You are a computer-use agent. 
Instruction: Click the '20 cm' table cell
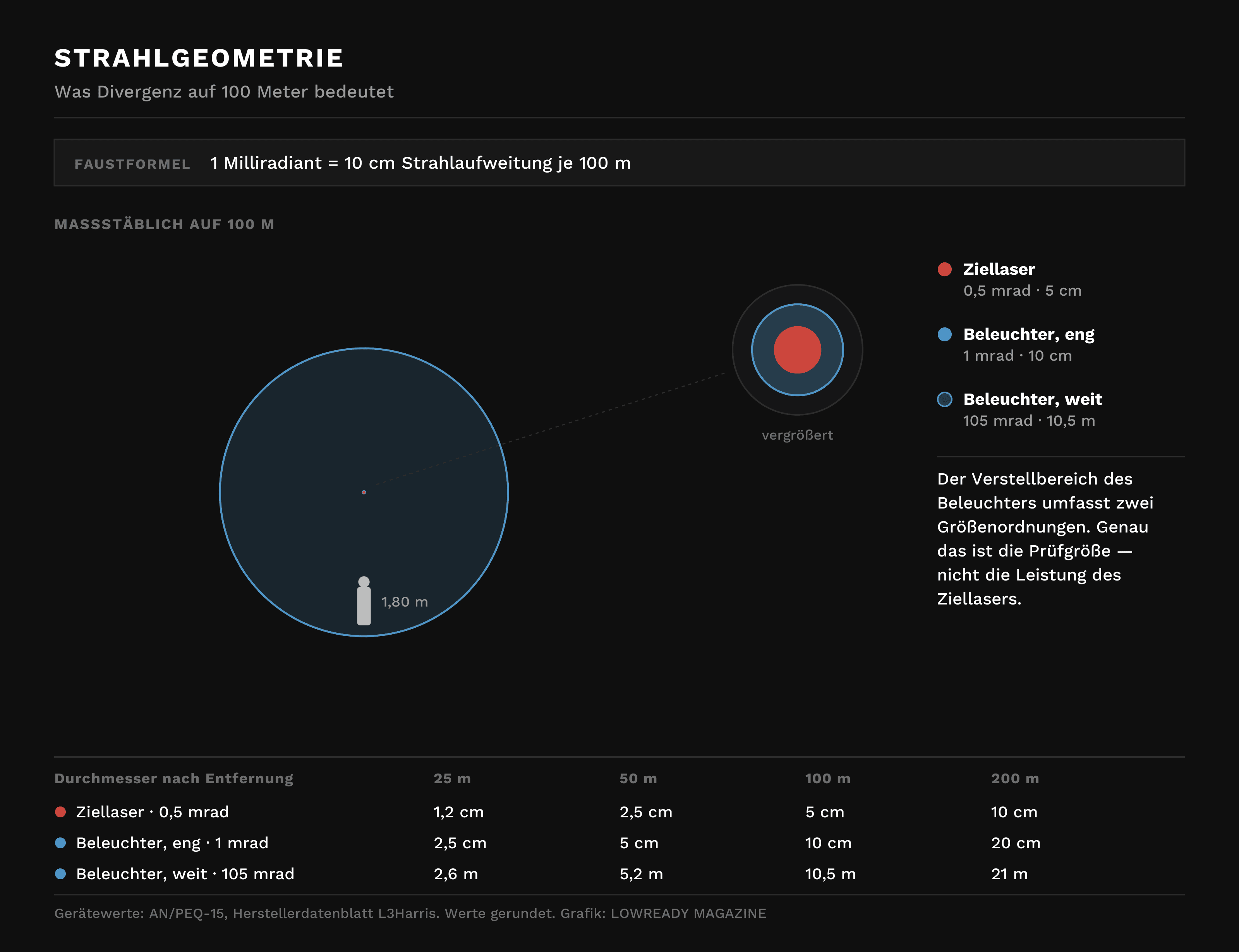pyautogui.click(x=1016, y=843)
